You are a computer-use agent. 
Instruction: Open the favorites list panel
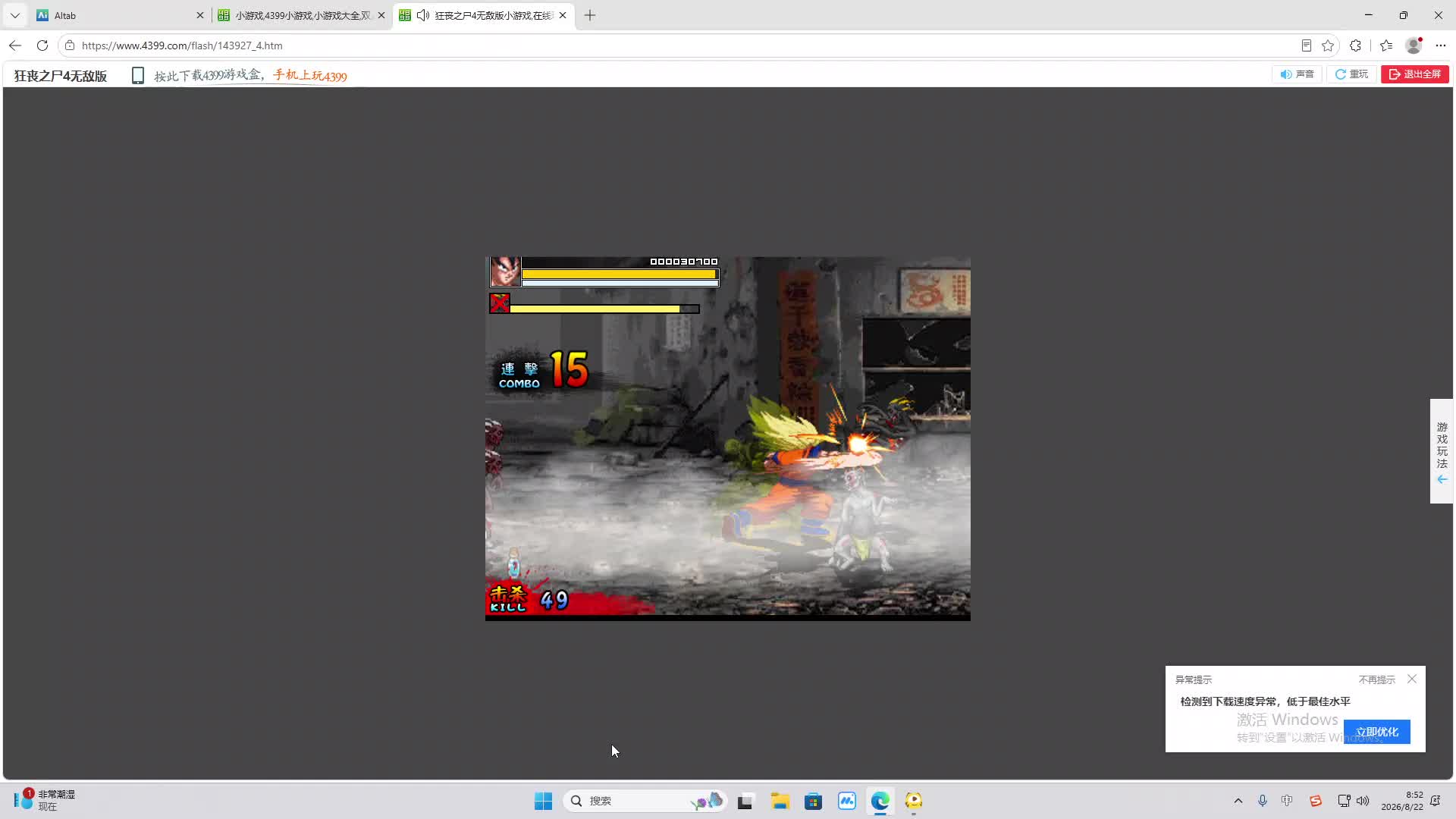pyautogui.click(x=1386, y=45)
